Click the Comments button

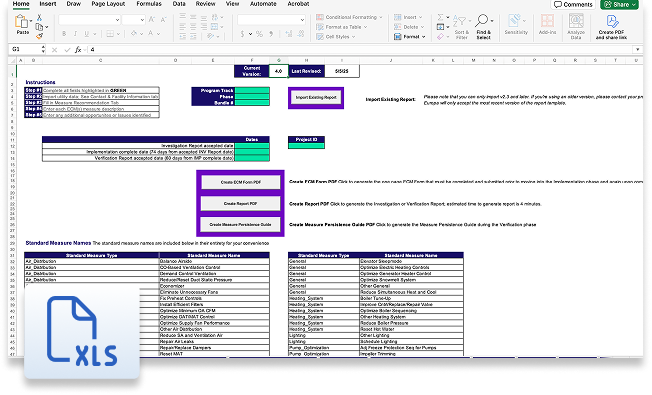[x=573, y=4]
